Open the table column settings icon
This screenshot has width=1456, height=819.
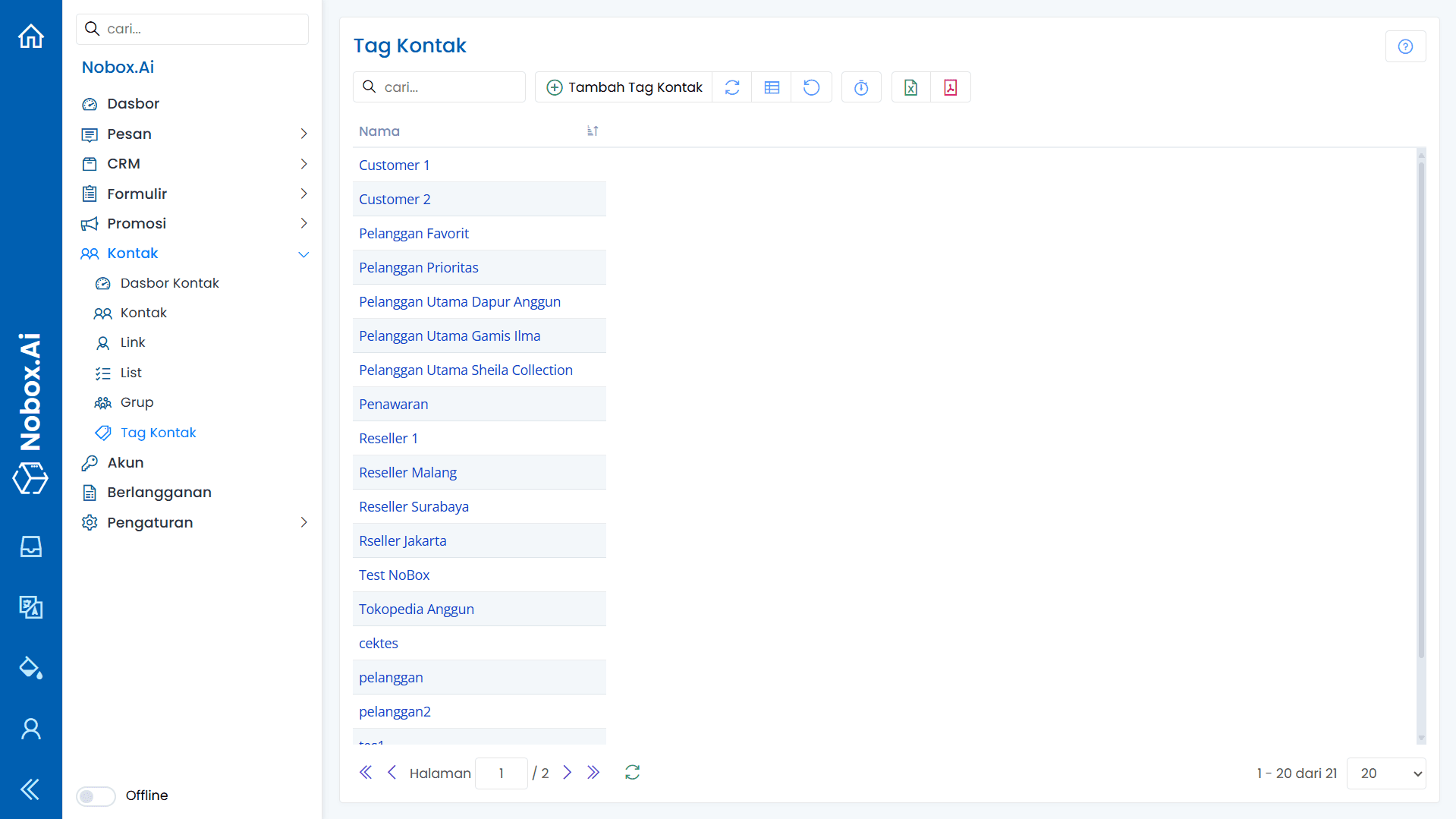tap(772, 87)
